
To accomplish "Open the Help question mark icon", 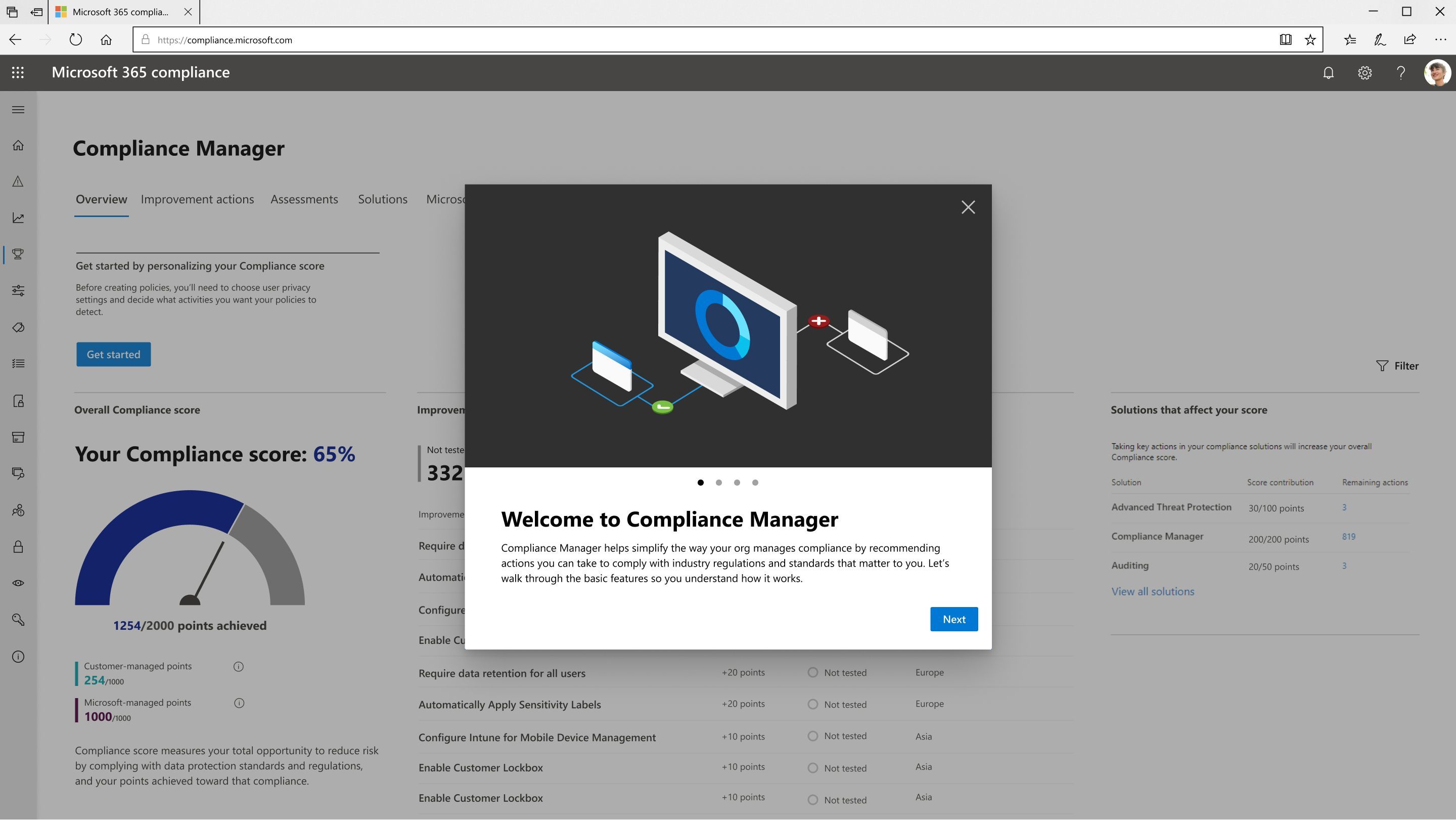I will tap(1400, 72).
